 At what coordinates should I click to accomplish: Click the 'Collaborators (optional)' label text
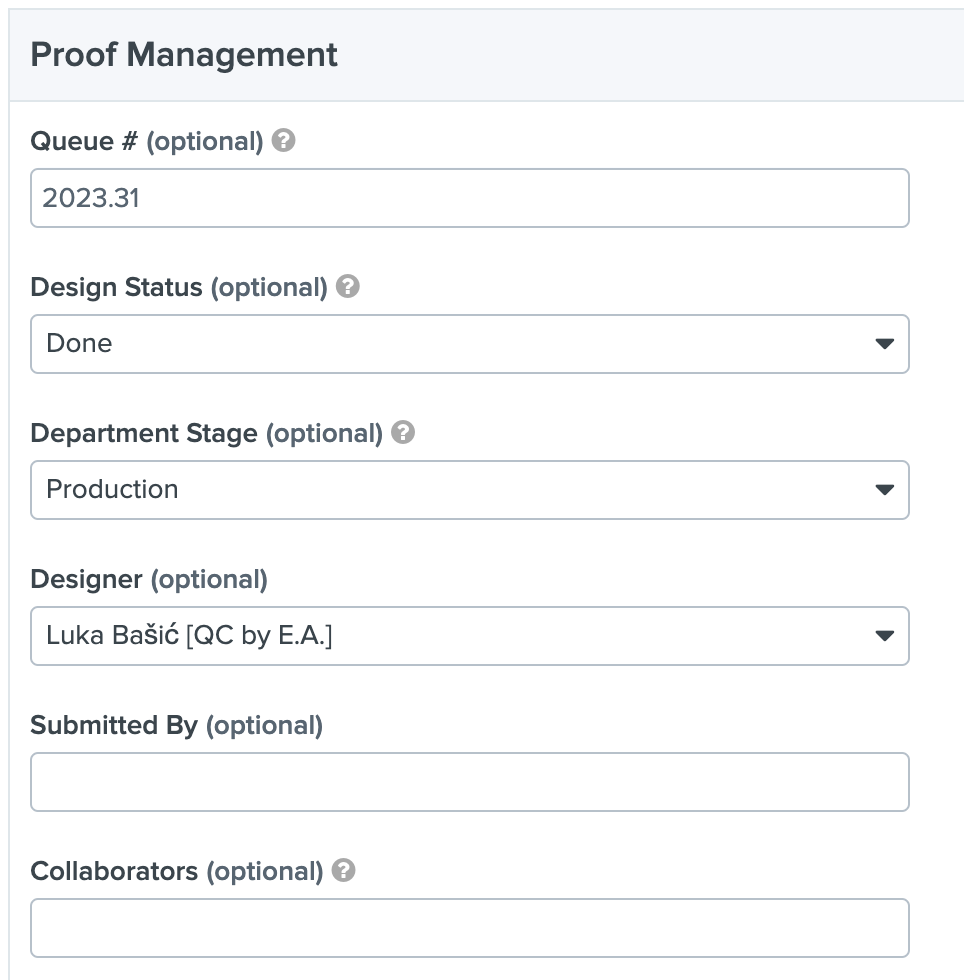click(176, 871)
